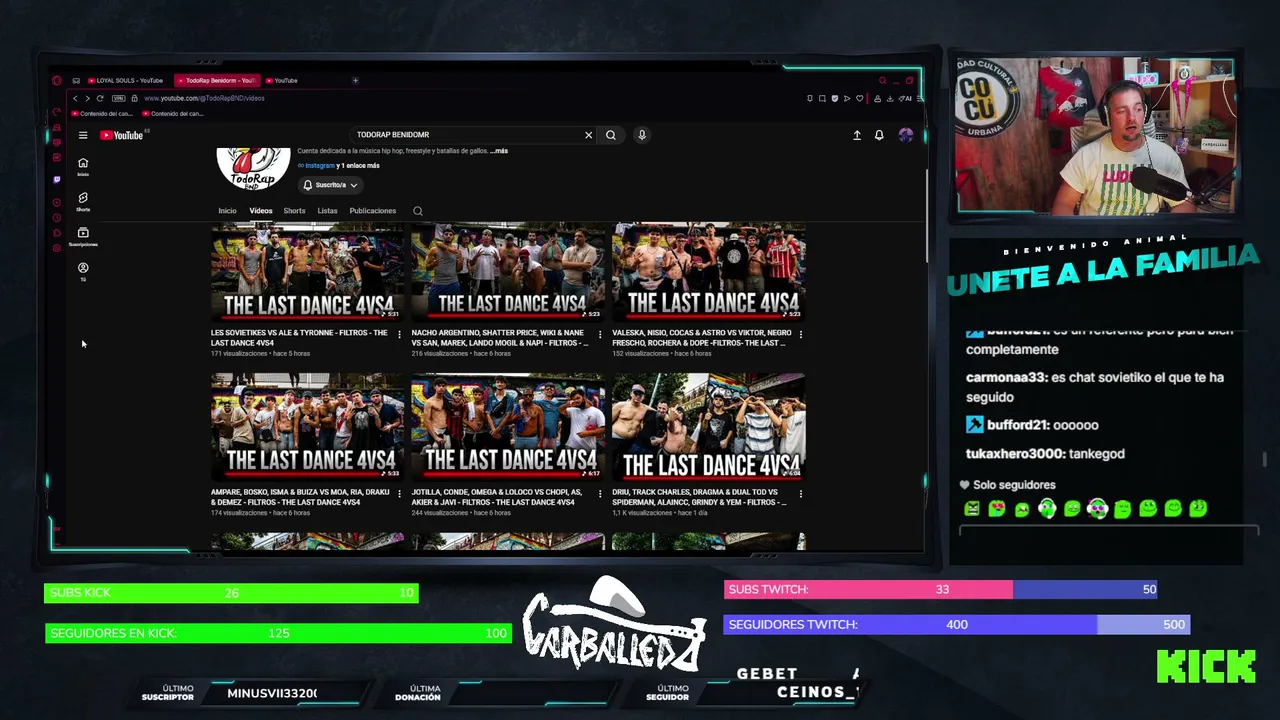Go to YouTube home via the logo
1280x720 pixels.
coord(122,135)
